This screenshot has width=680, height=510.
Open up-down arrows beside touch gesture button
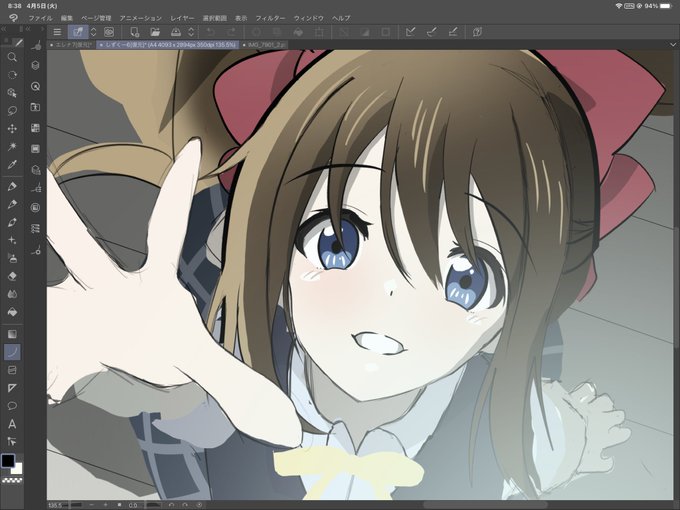[x=93, y=32]
